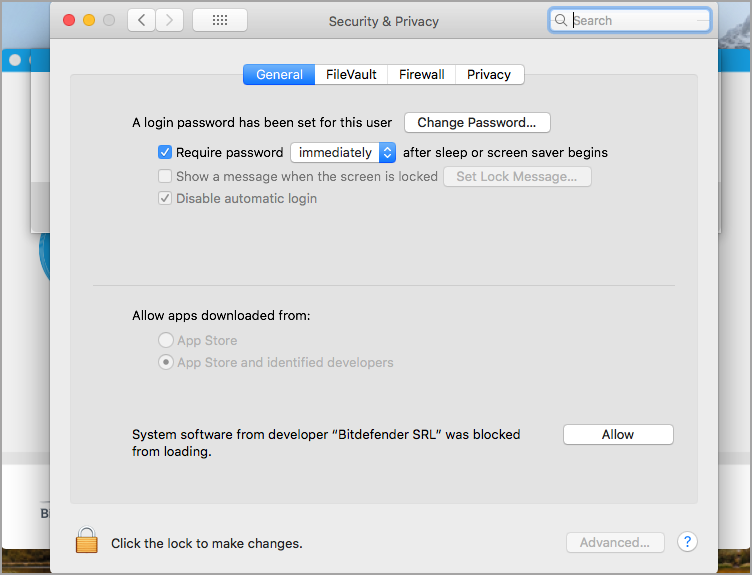Screen dimensions: 752x575
Task: Minimize window with the yellow button
Action: pos(89,20)
